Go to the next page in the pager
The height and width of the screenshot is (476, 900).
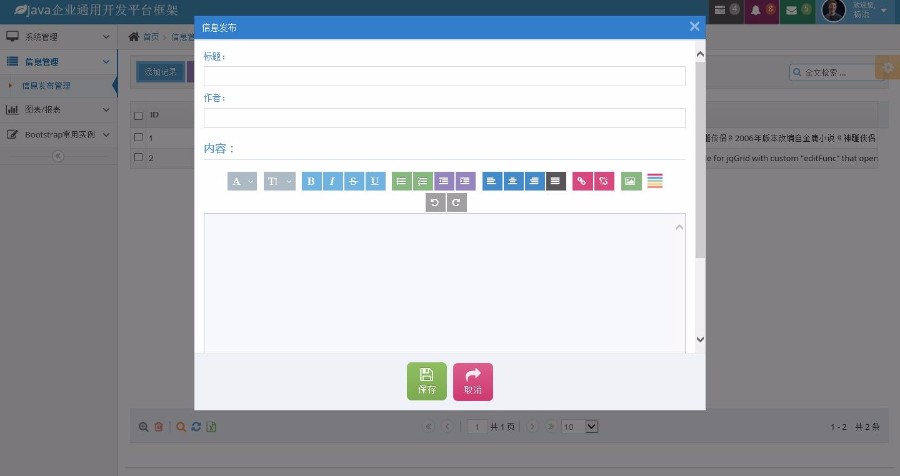click(532, 427)
